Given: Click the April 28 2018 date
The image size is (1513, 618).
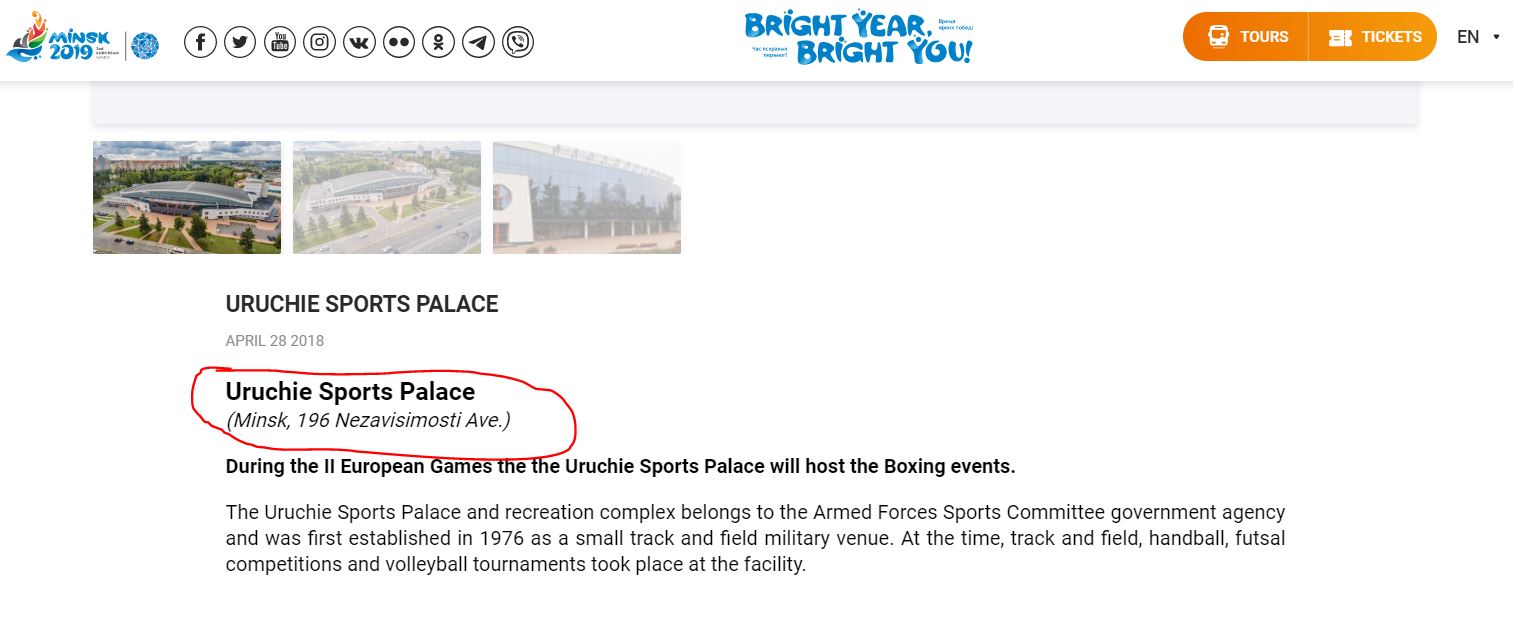Looking at the screenshot, I should click(275, 341).
